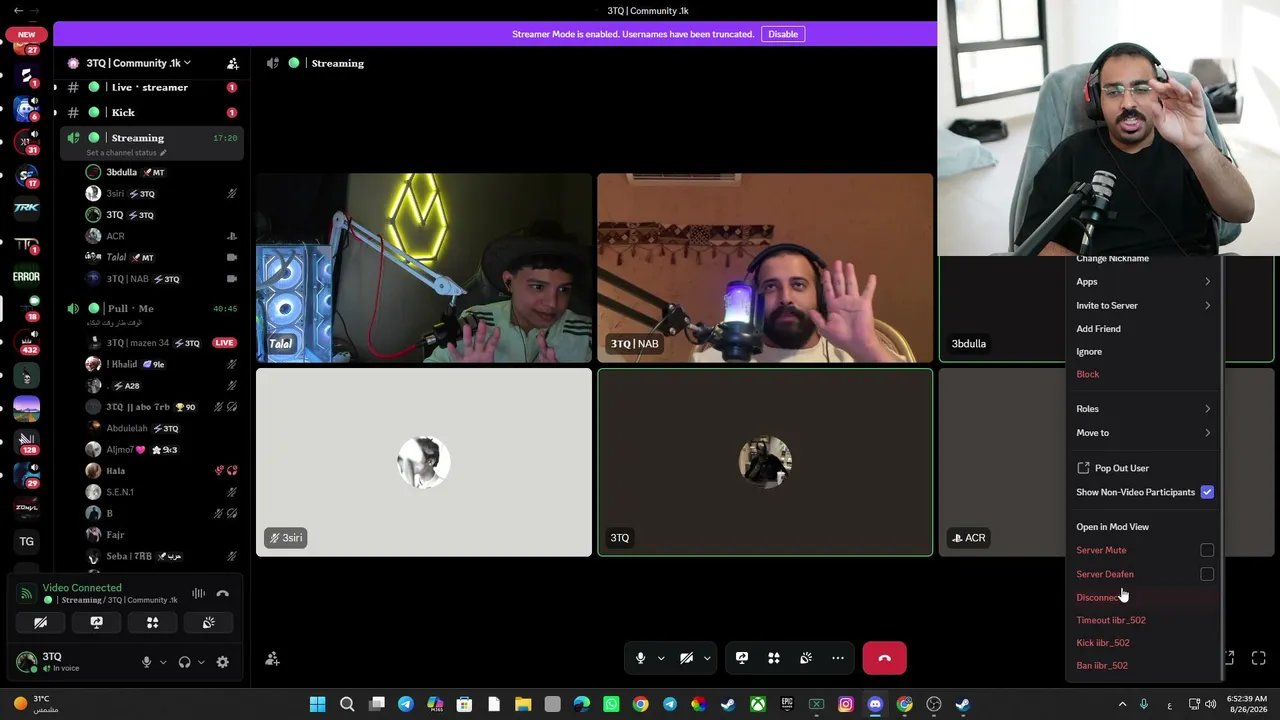Launch an activity from the call control bar
The image size is (1280, 720).
[774, 658]
